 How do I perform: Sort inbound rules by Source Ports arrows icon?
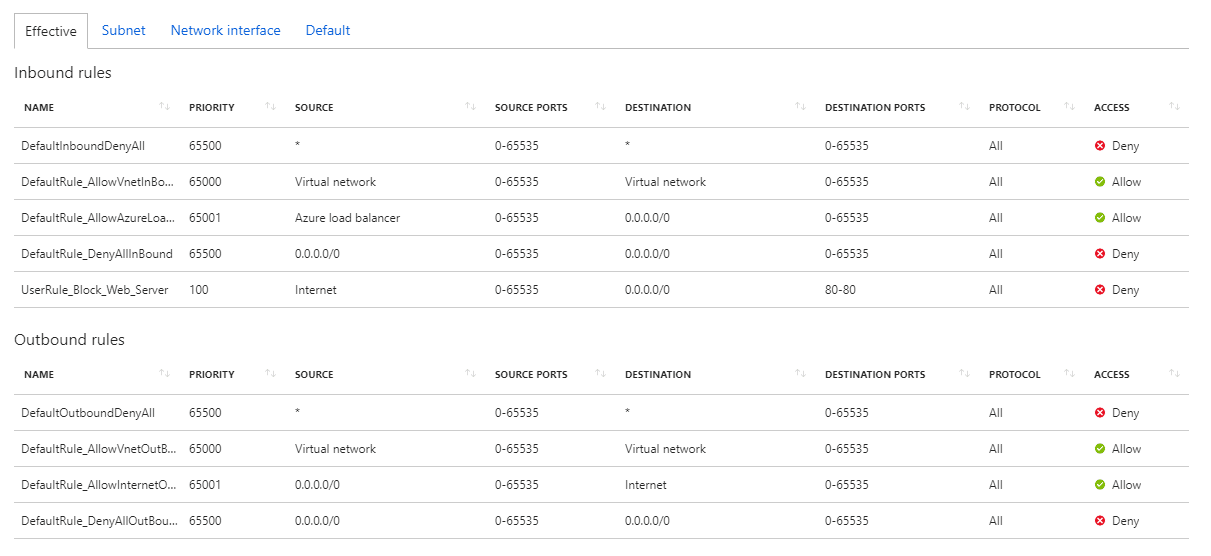[x=600, y=107]
